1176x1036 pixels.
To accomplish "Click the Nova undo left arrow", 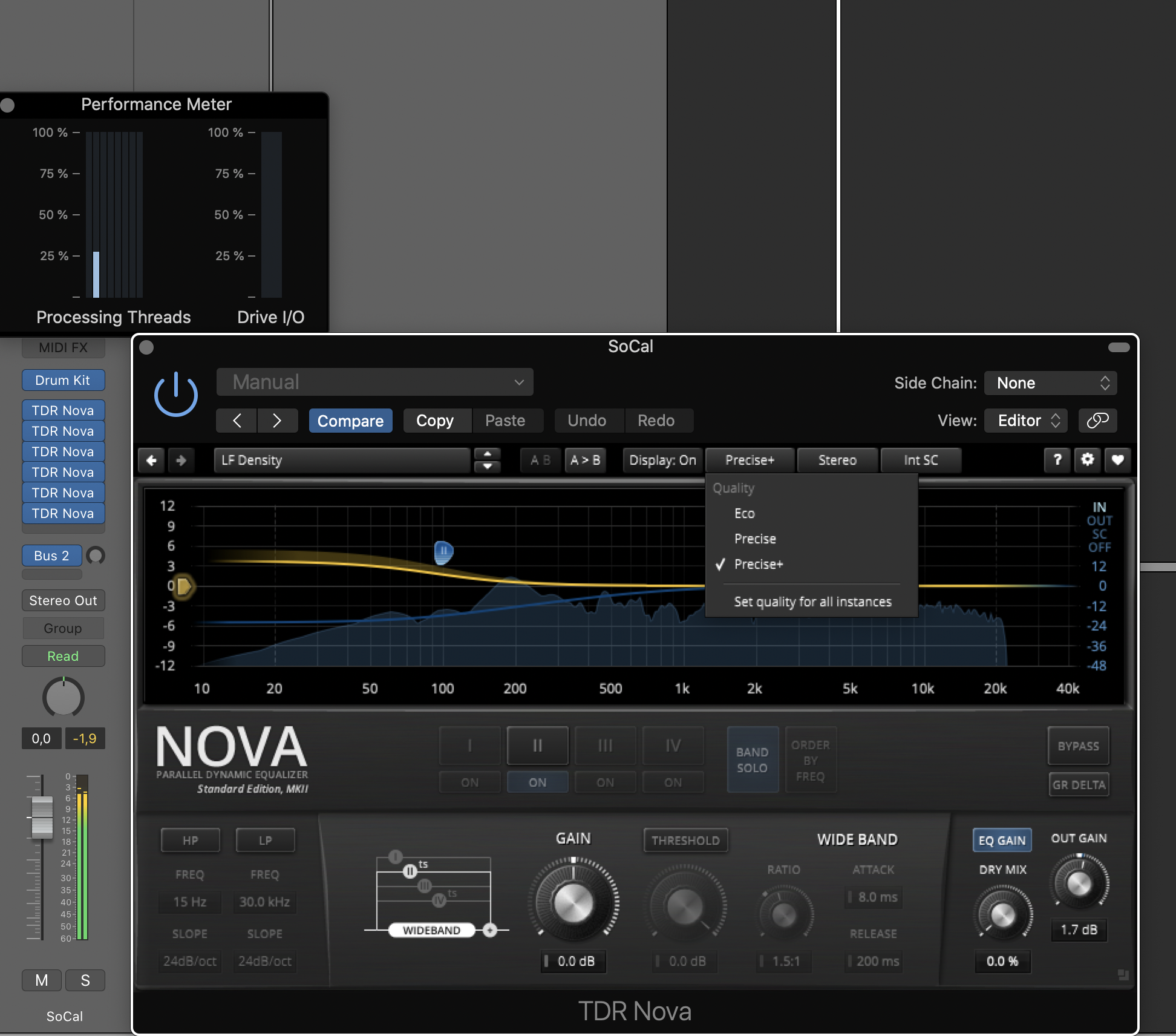I will tap(152, 461).
